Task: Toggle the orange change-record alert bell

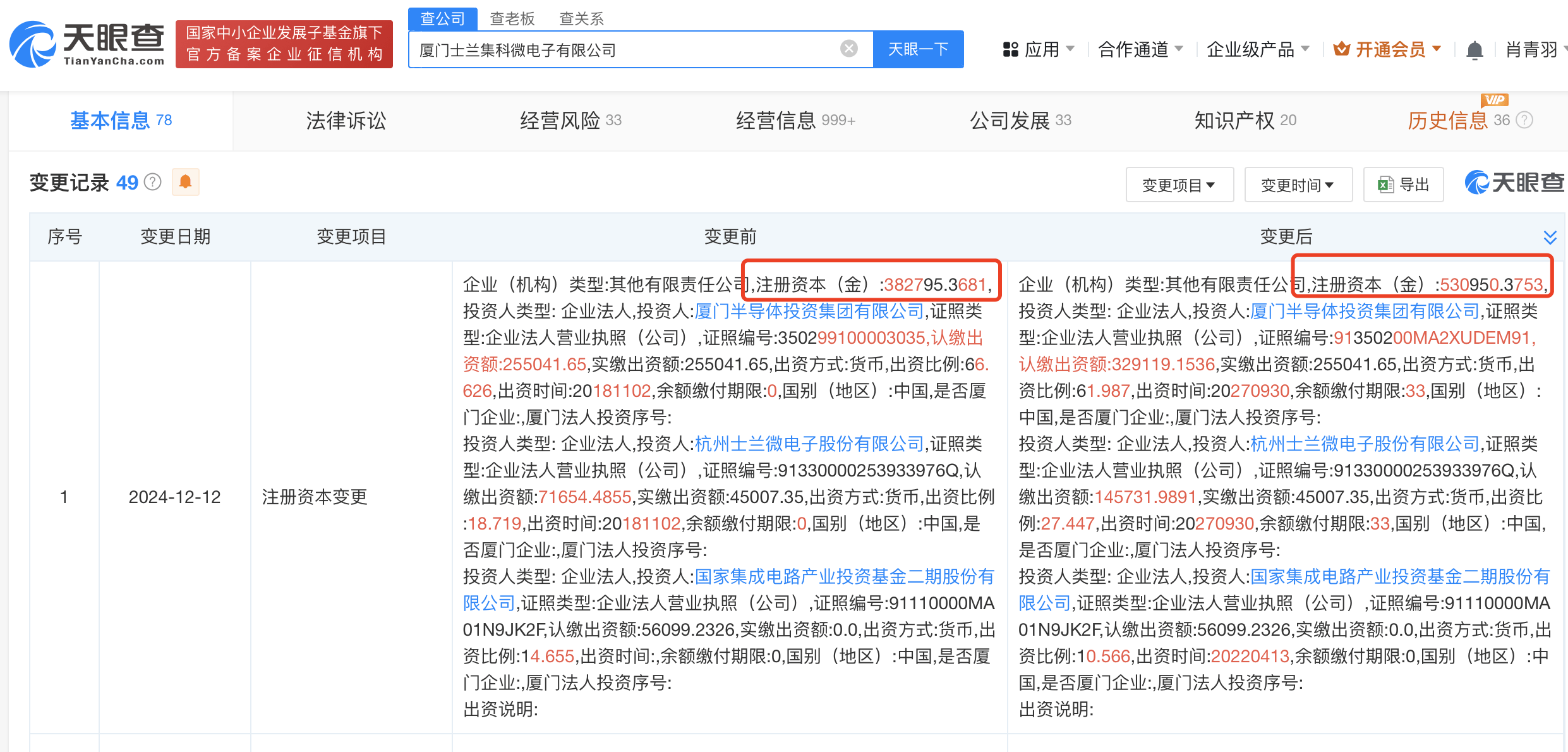Action: pyautogui.click(x=185, y=182)
